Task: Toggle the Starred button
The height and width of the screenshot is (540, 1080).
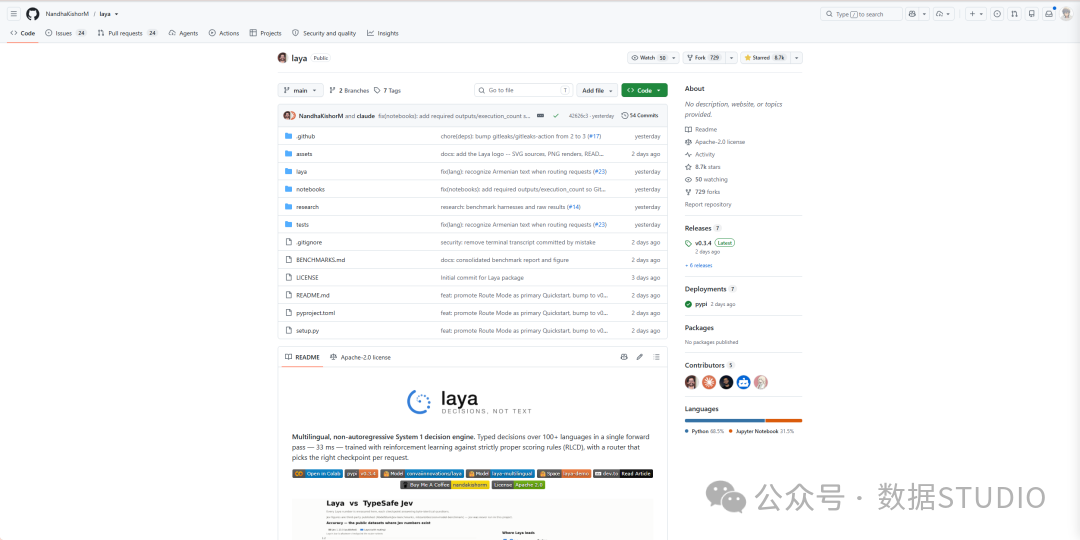Action: (x=765, y=58)
